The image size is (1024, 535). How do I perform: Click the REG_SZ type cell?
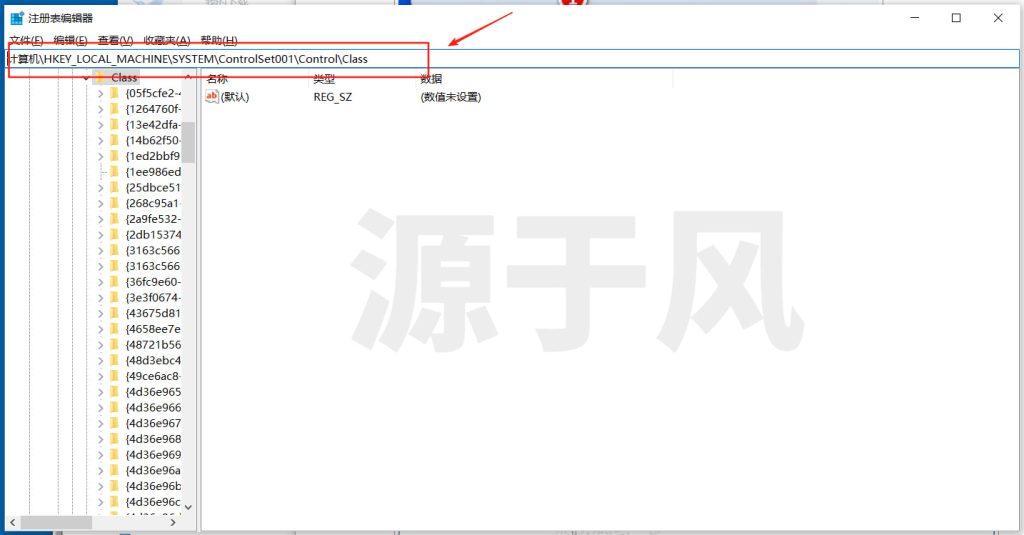(x=332, y=97)
